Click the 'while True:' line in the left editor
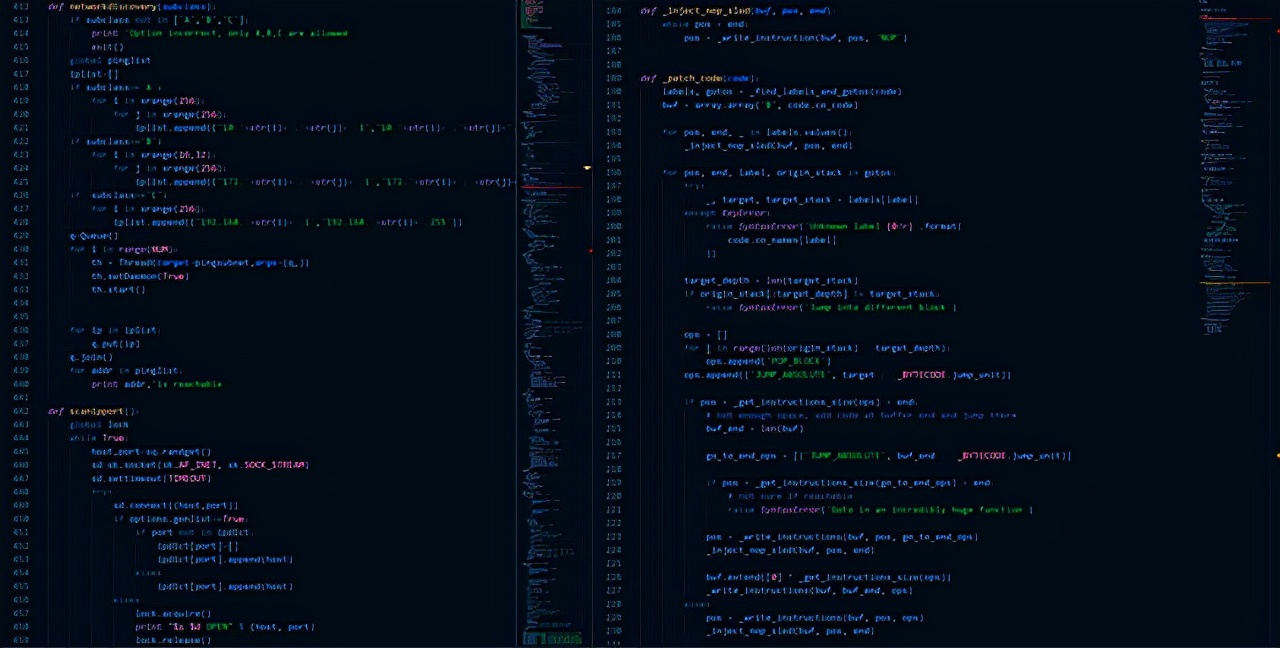The width and height of the screenshot is (1280, 648). click(97, 438)
